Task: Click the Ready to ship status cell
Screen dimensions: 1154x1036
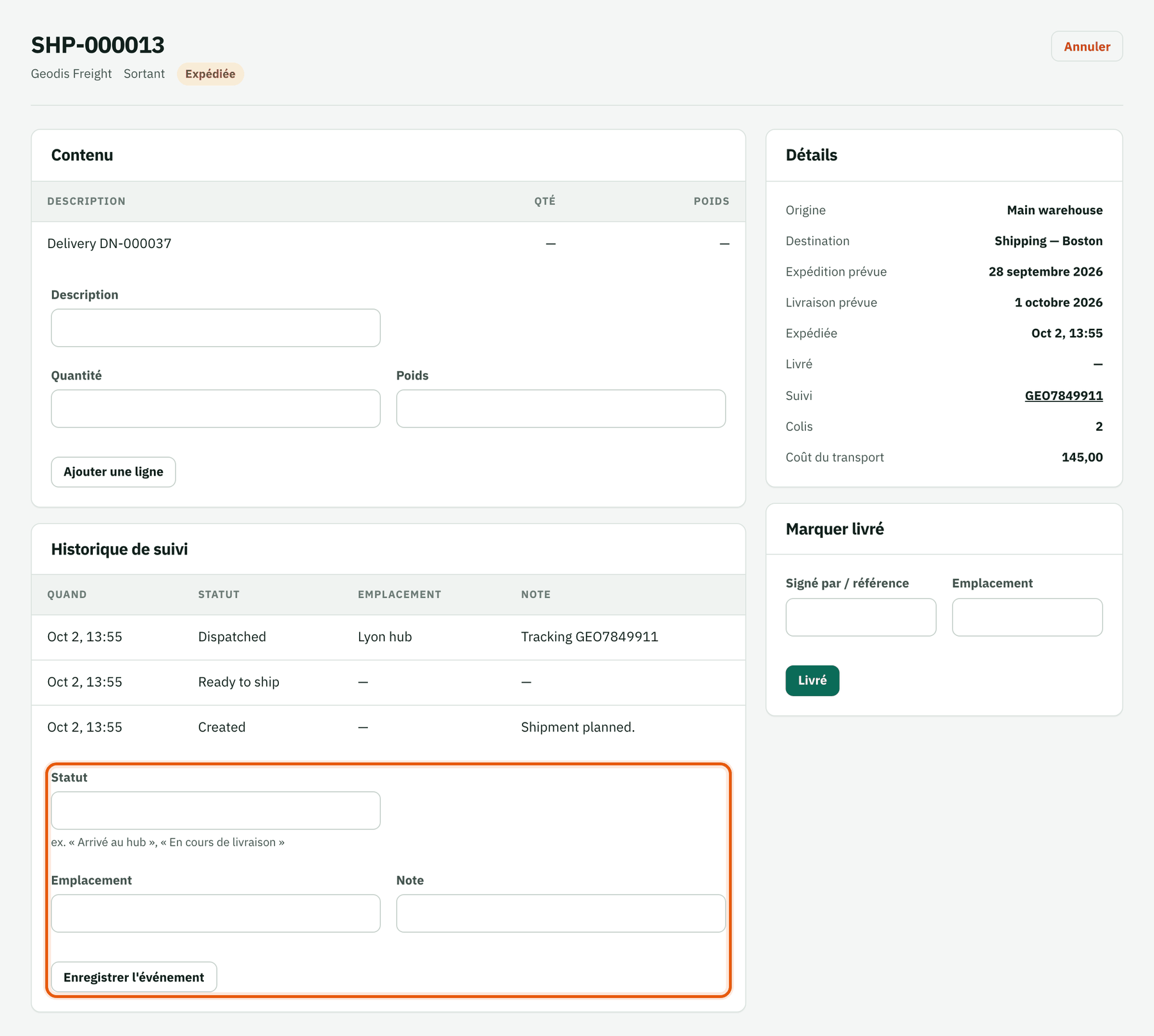Action: click(238, 682)
